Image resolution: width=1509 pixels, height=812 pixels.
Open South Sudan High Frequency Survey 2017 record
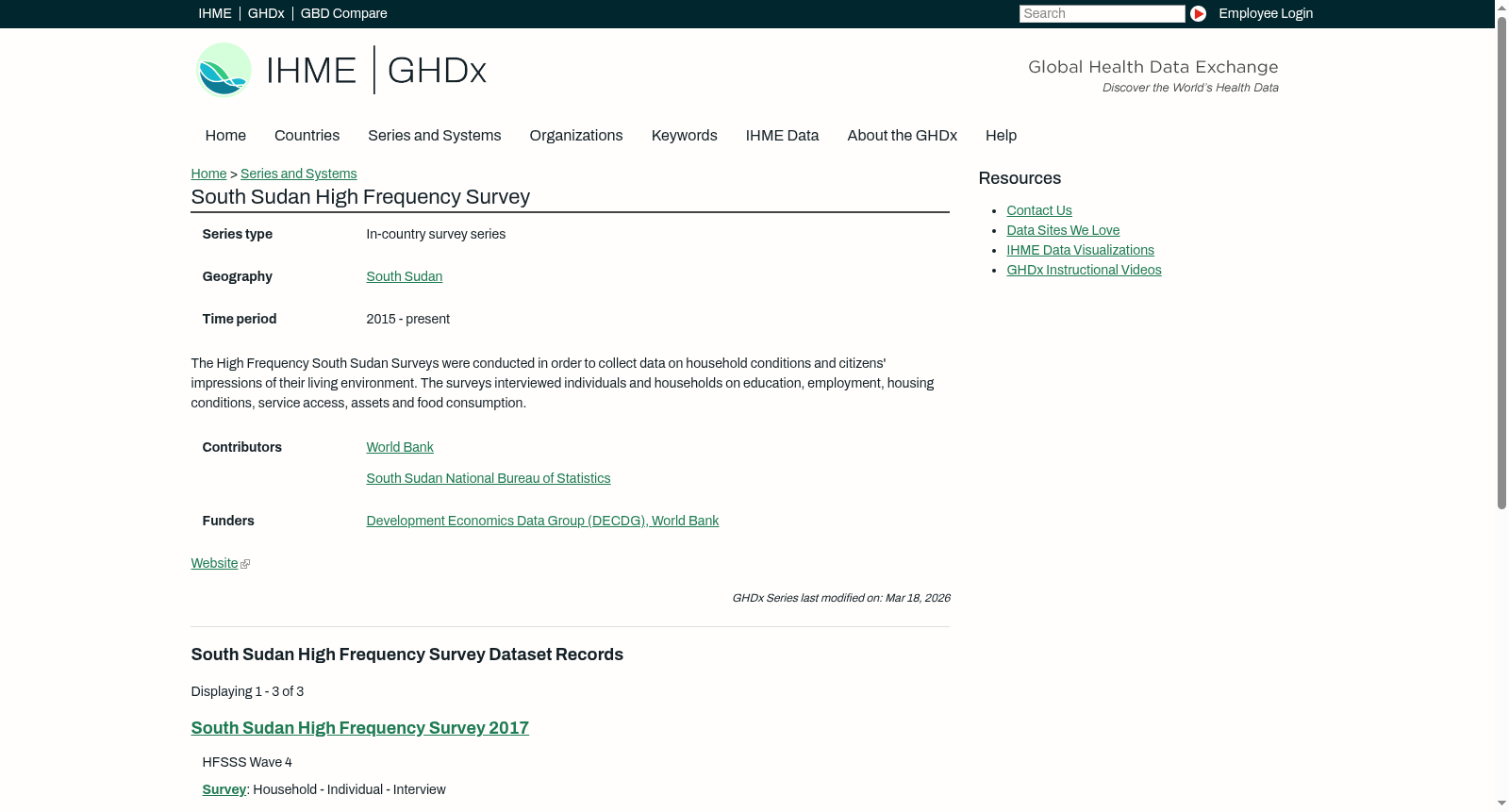pos(359,728)
